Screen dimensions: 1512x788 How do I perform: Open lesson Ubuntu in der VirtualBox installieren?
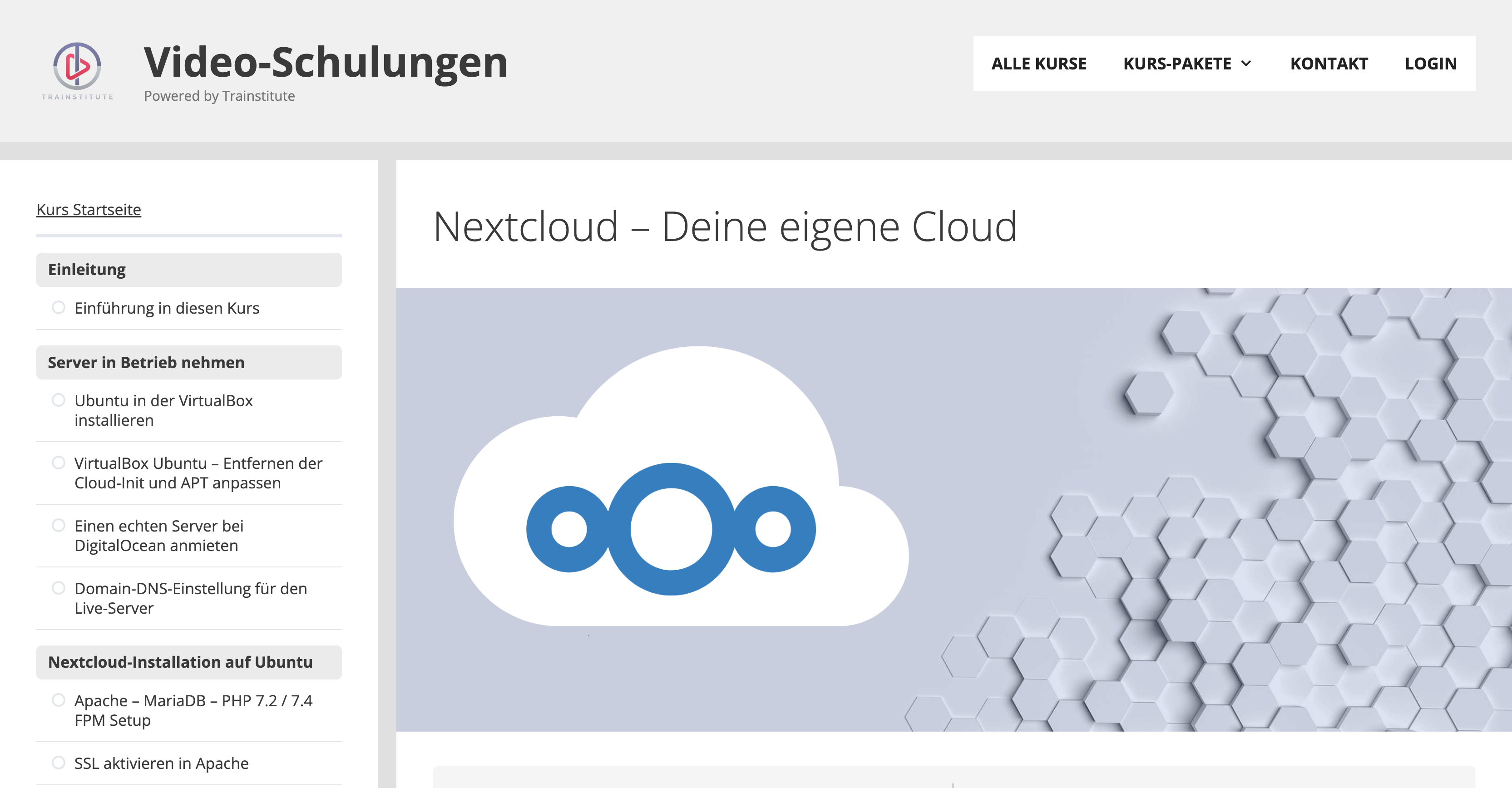164,410
